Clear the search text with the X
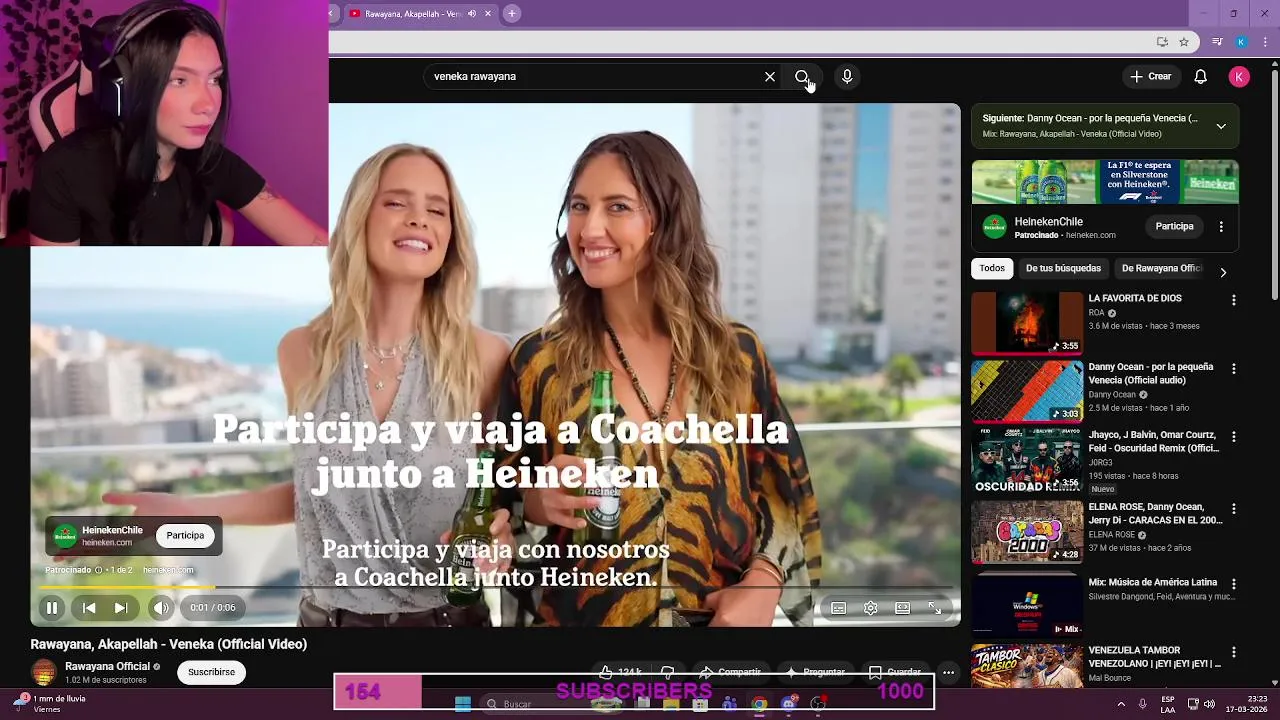The image size is (1280, 720). (770, 77)
